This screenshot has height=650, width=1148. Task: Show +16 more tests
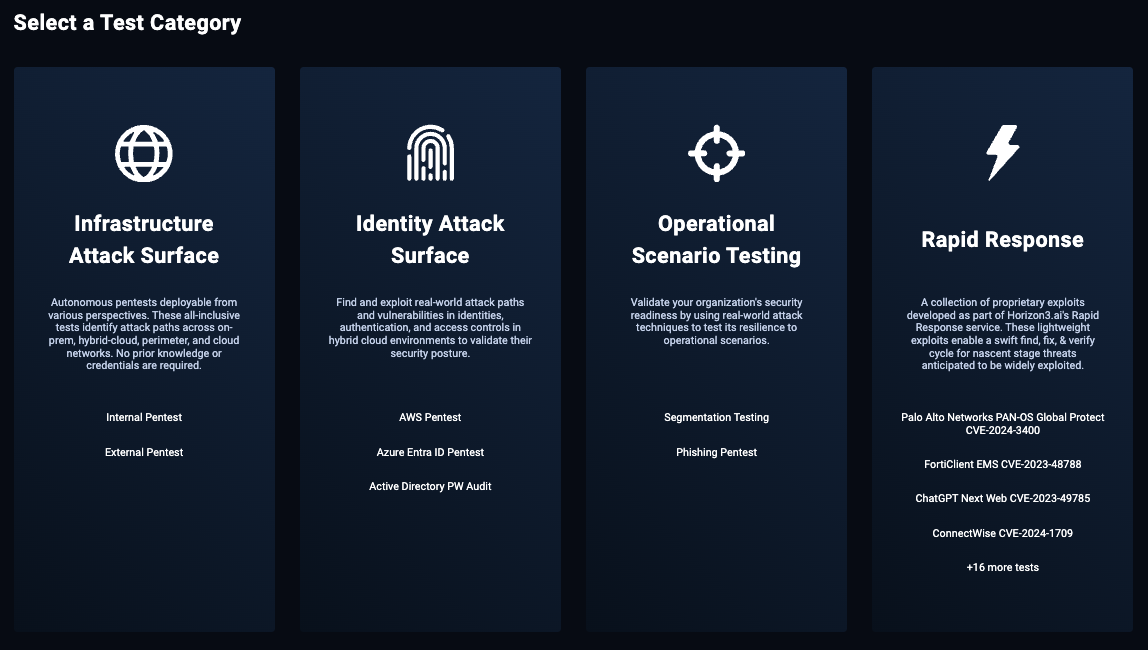[1002, 567]
